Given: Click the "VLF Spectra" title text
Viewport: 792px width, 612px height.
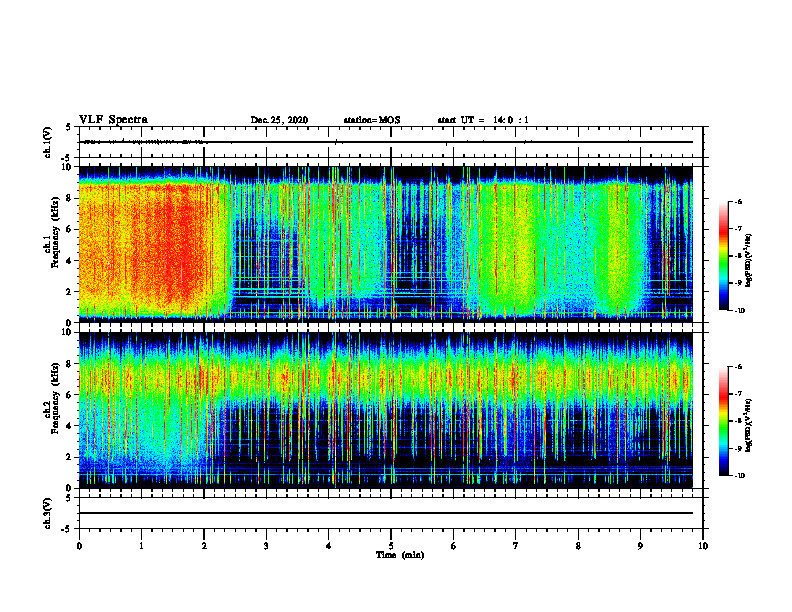Looking at the screenshot, I should click(x=113, y=120).
